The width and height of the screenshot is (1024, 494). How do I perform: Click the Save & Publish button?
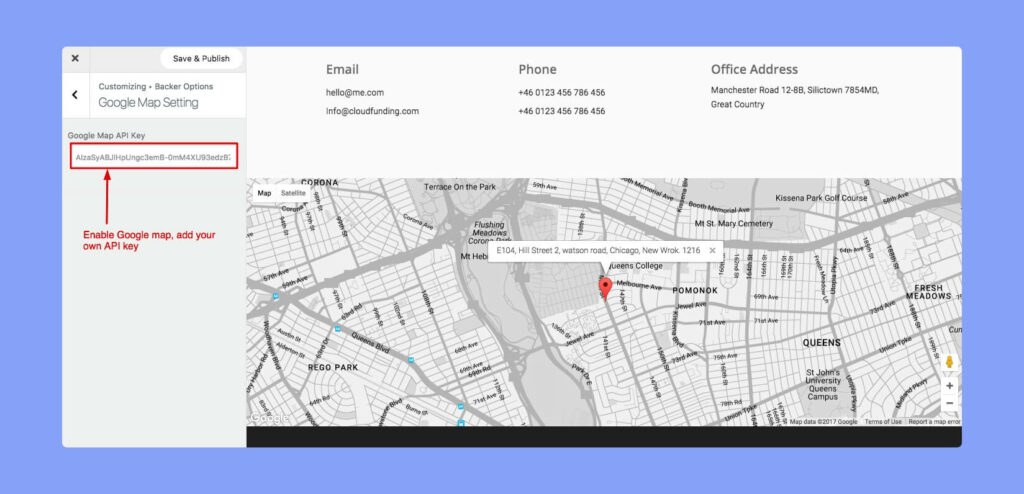(x=201, y=58)
